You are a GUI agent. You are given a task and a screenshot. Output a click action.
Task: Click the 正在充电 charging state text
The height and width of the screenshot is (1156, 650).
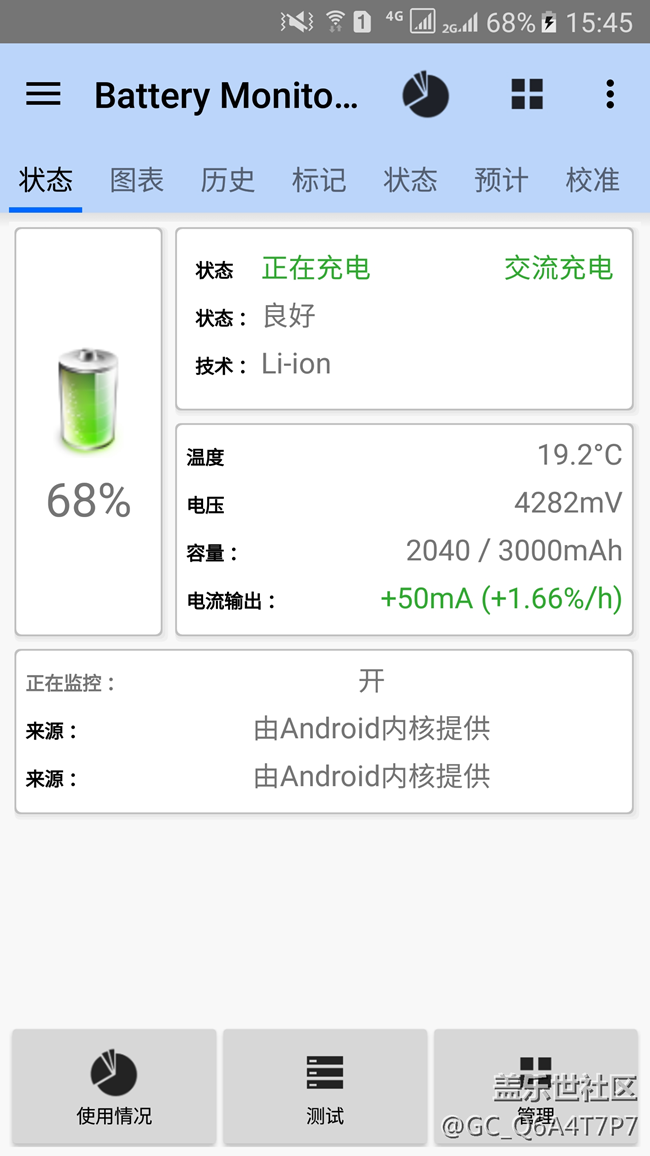tap(315, 268)
